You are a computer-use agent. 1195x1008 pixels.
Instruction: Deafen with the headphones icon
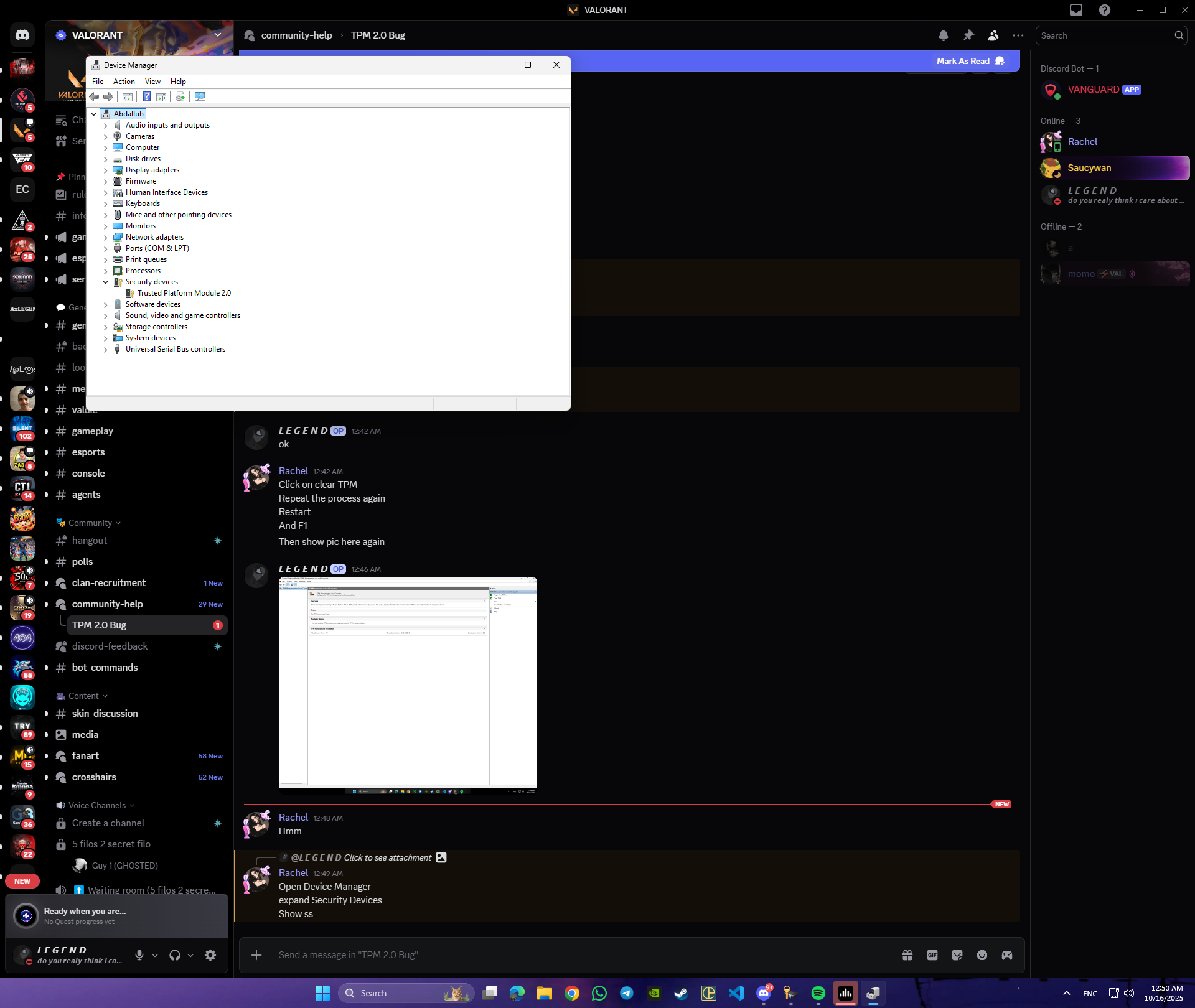pyautogui.click(x=175, y=955)
